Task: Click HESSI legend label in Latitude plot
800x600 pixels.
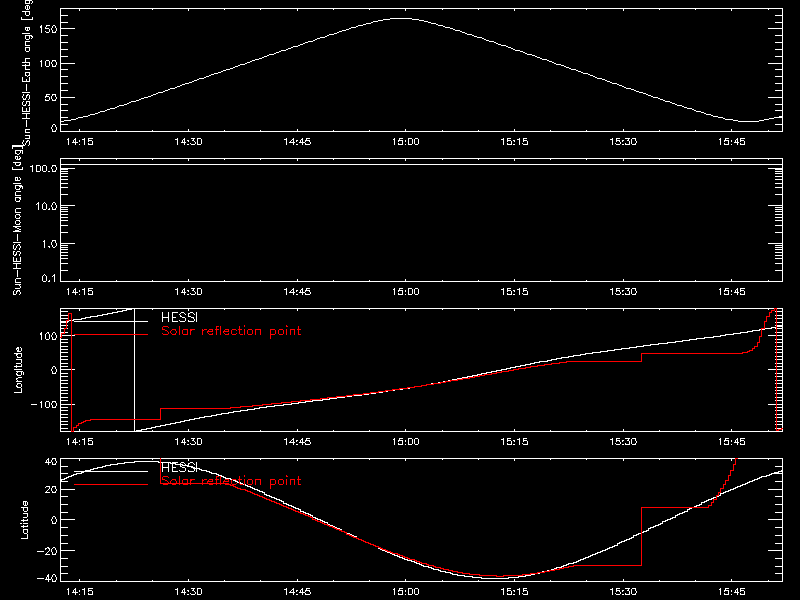Action: 179,467
